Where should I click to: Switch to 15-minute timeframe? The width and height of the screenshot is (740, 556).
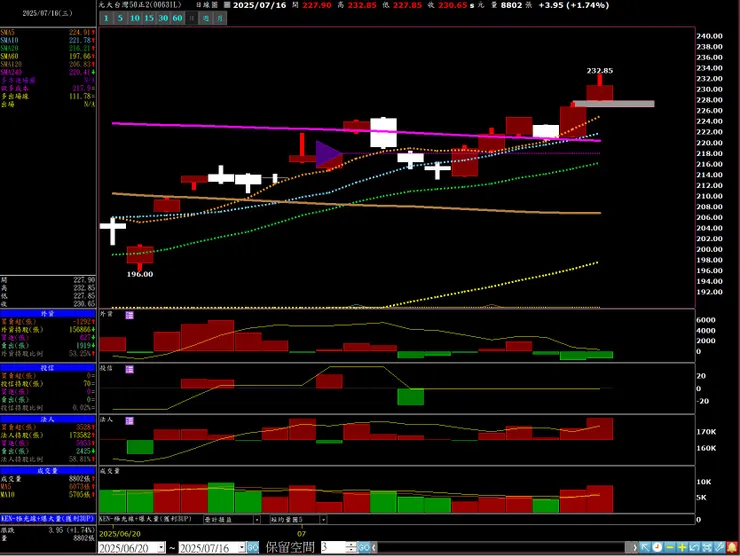pyautogui.click(x=149, y=18)
